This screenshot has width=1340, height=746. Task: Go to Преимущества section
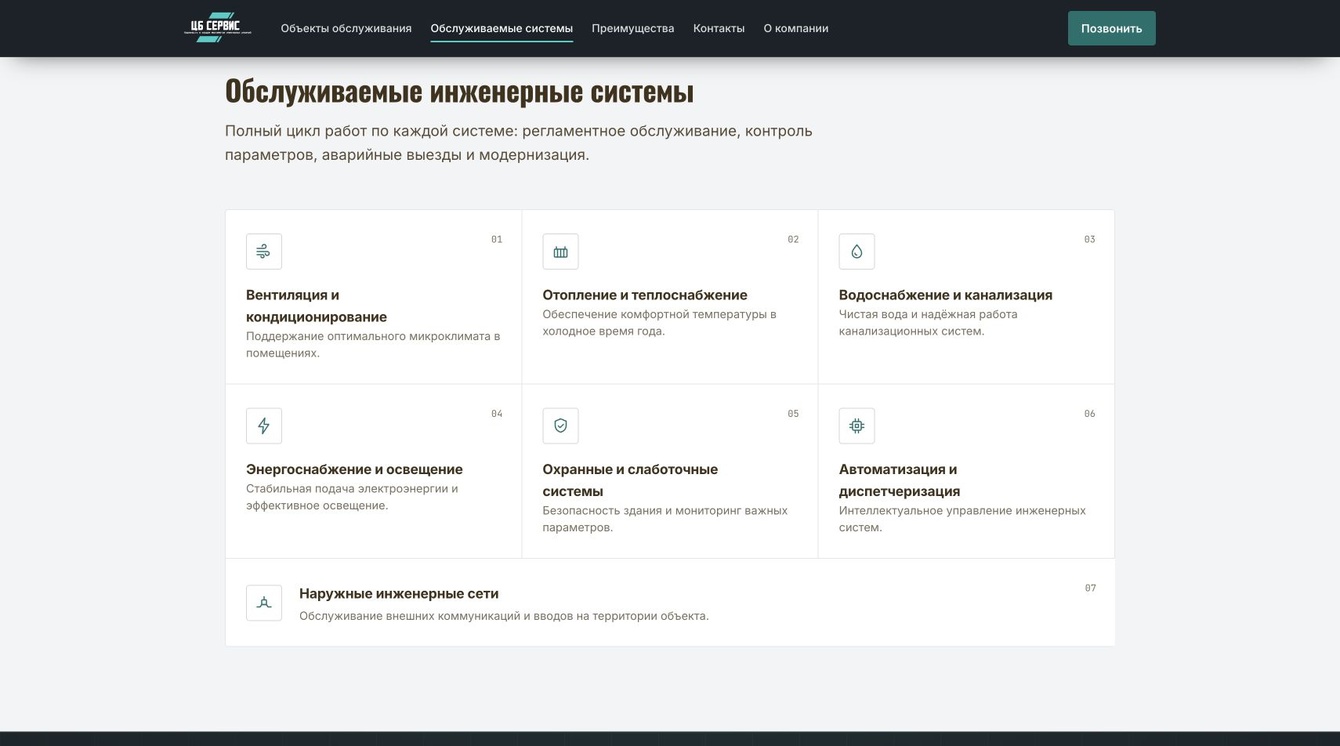pos(633,28)
